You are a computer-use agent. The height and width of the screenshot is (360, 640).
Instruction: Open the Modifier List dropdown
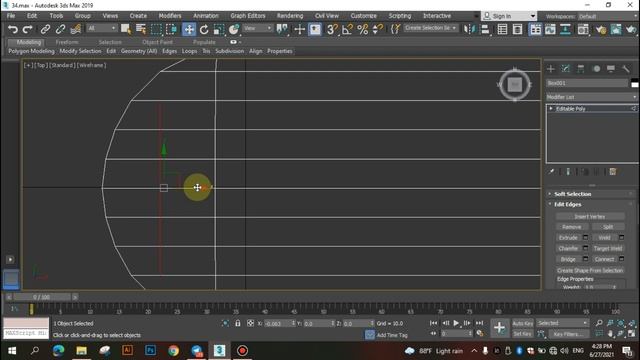(x=591, y=97)
